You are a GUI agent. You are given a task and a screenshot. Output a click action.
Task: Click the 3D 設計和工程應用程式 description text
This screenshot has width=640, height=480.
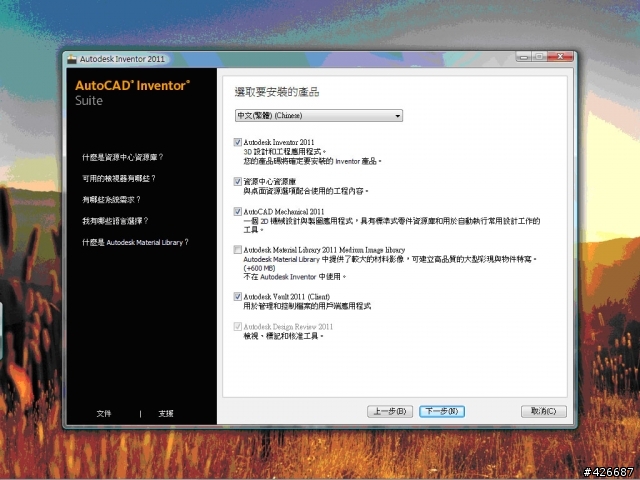[x=285, y=152]
